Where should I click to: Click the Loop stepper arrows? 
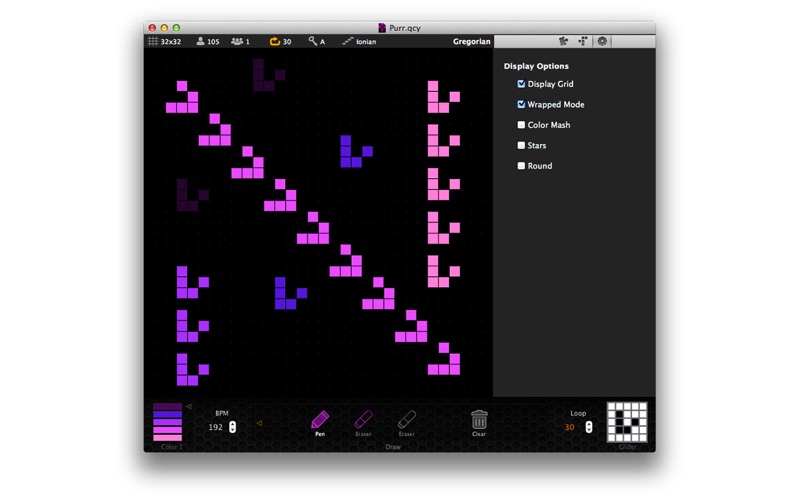pos(589,427)
